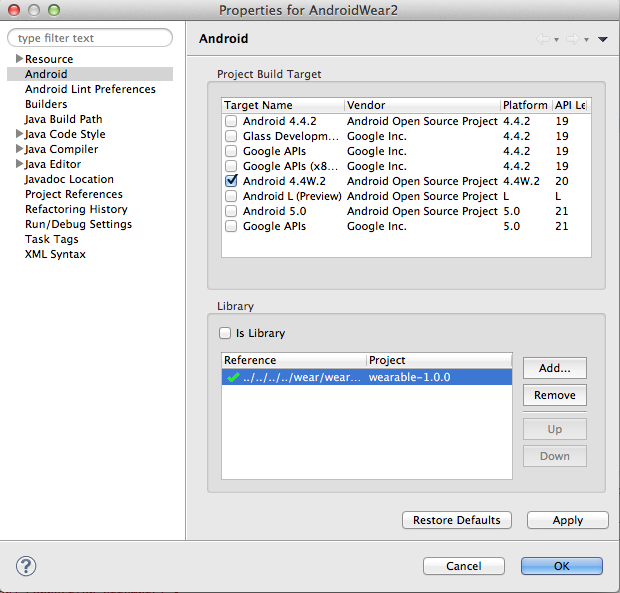Check the Android L (Preview) checkbox
This screenshot has width=620, height=593.
coord(231,196)
